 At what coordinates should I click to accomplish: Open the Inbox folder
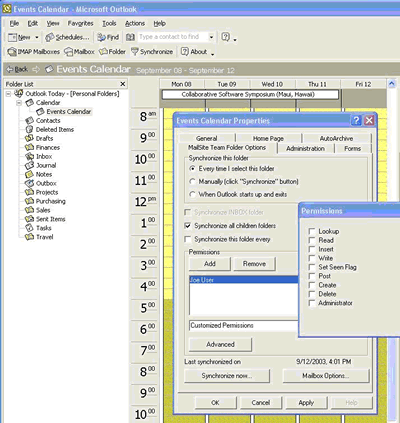click(x=39, y=157)
